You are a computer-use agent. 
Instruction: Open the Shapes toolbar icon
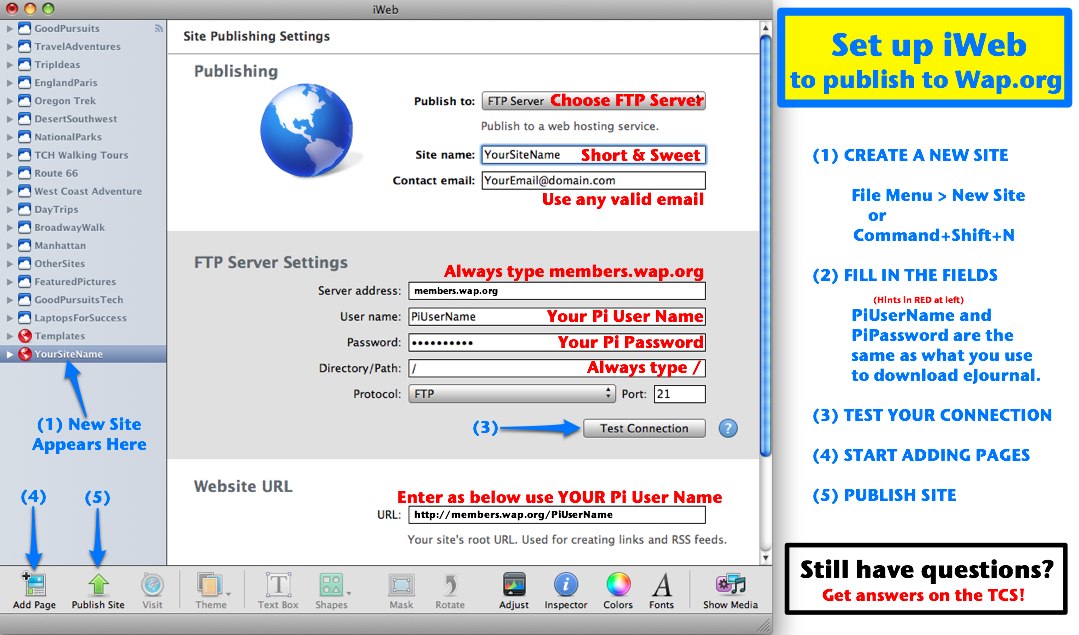click(332, 585)
